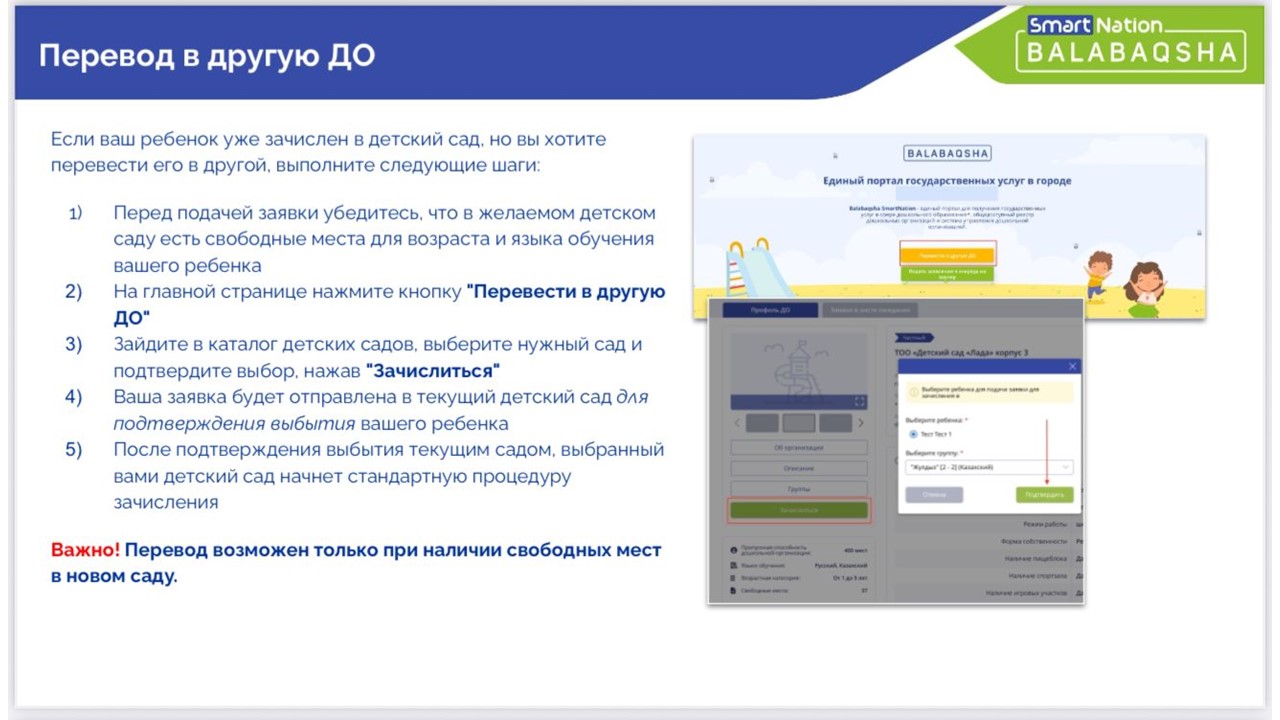This screenshot has width=1280, height=720.
Task: Click Smart Nation BALABAQSHA logo in header
Action: 1130,41
